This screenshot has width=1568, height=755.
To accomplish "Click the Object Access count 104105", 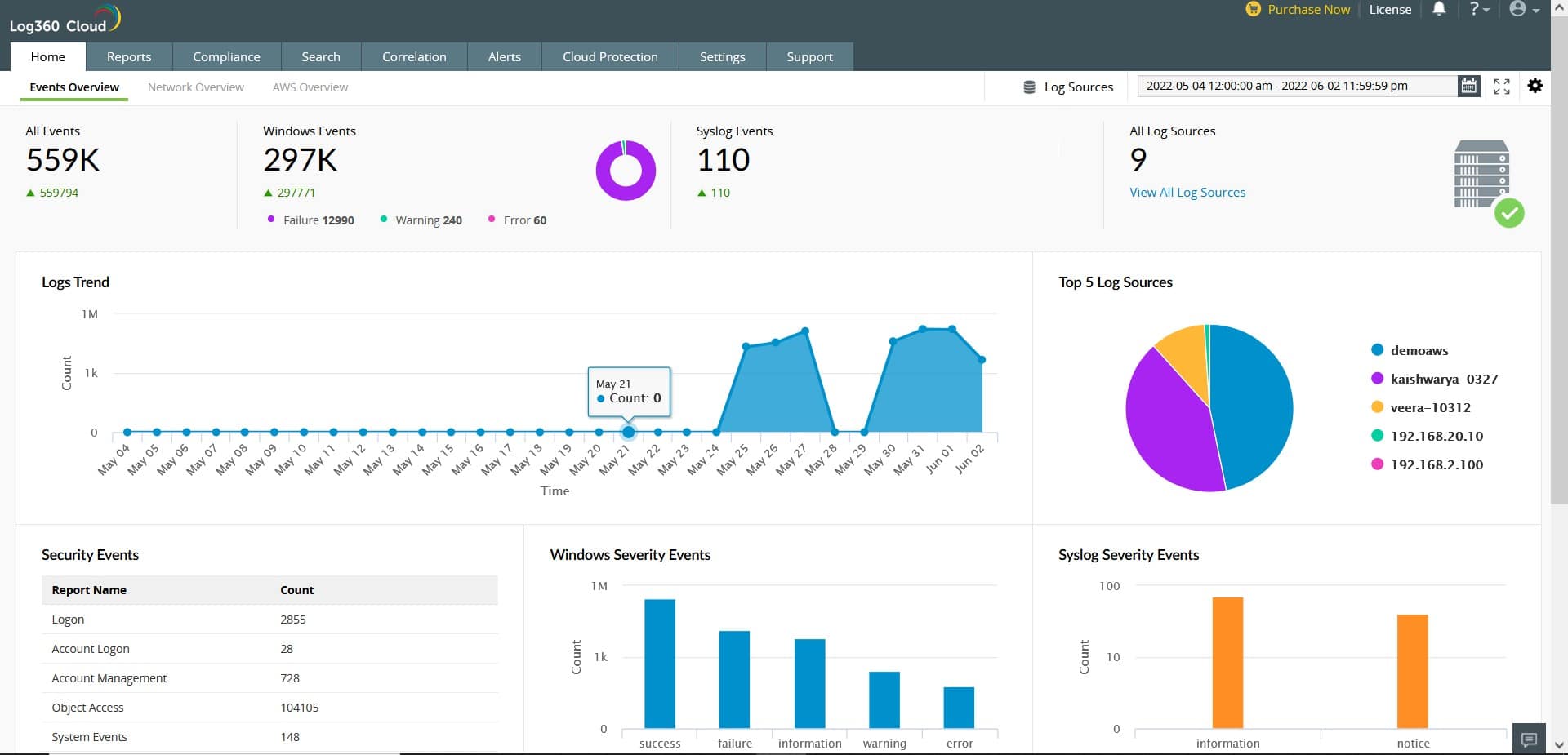I will [299, 708].
